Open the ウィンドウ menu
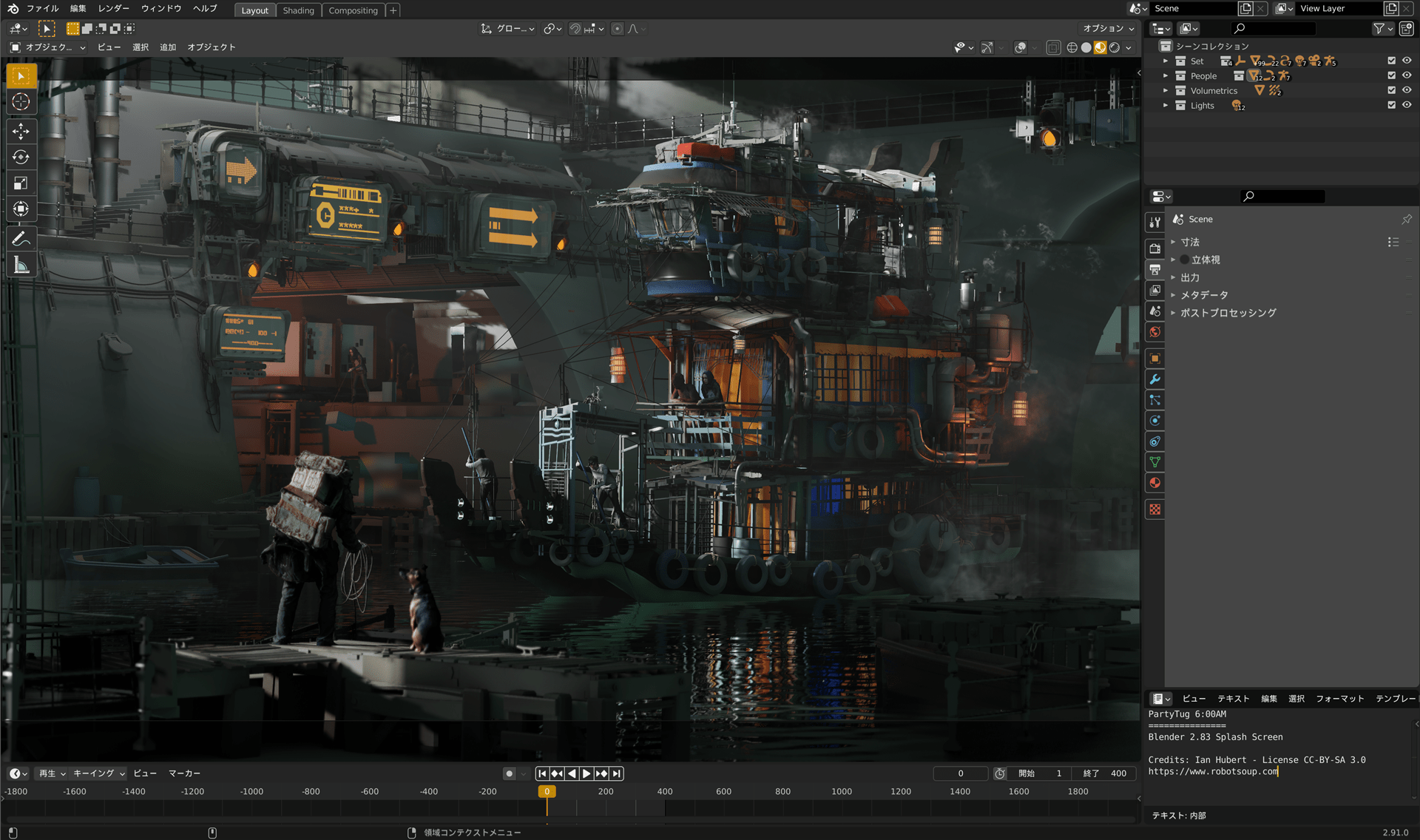Viewport: 1420px width, 840px height. pos(161,8)
